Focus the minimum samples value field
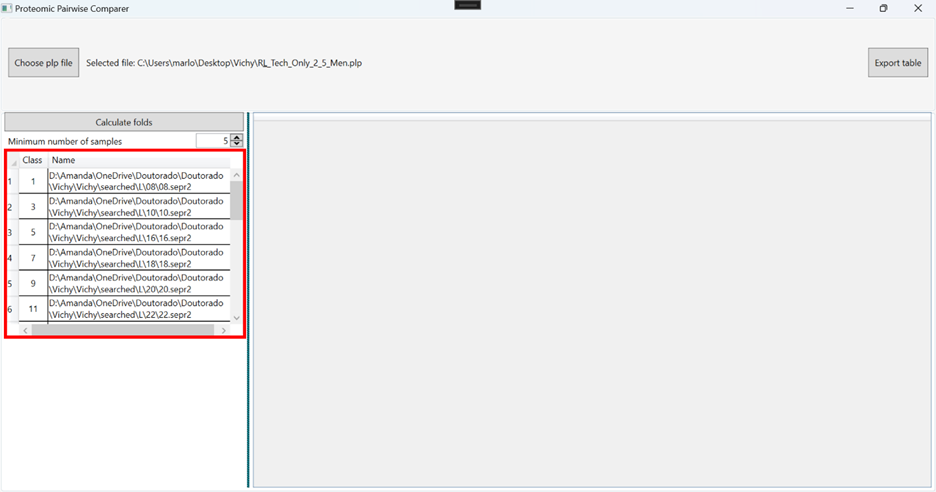Viewport: 936px width, 492px height. click(213, 141)
